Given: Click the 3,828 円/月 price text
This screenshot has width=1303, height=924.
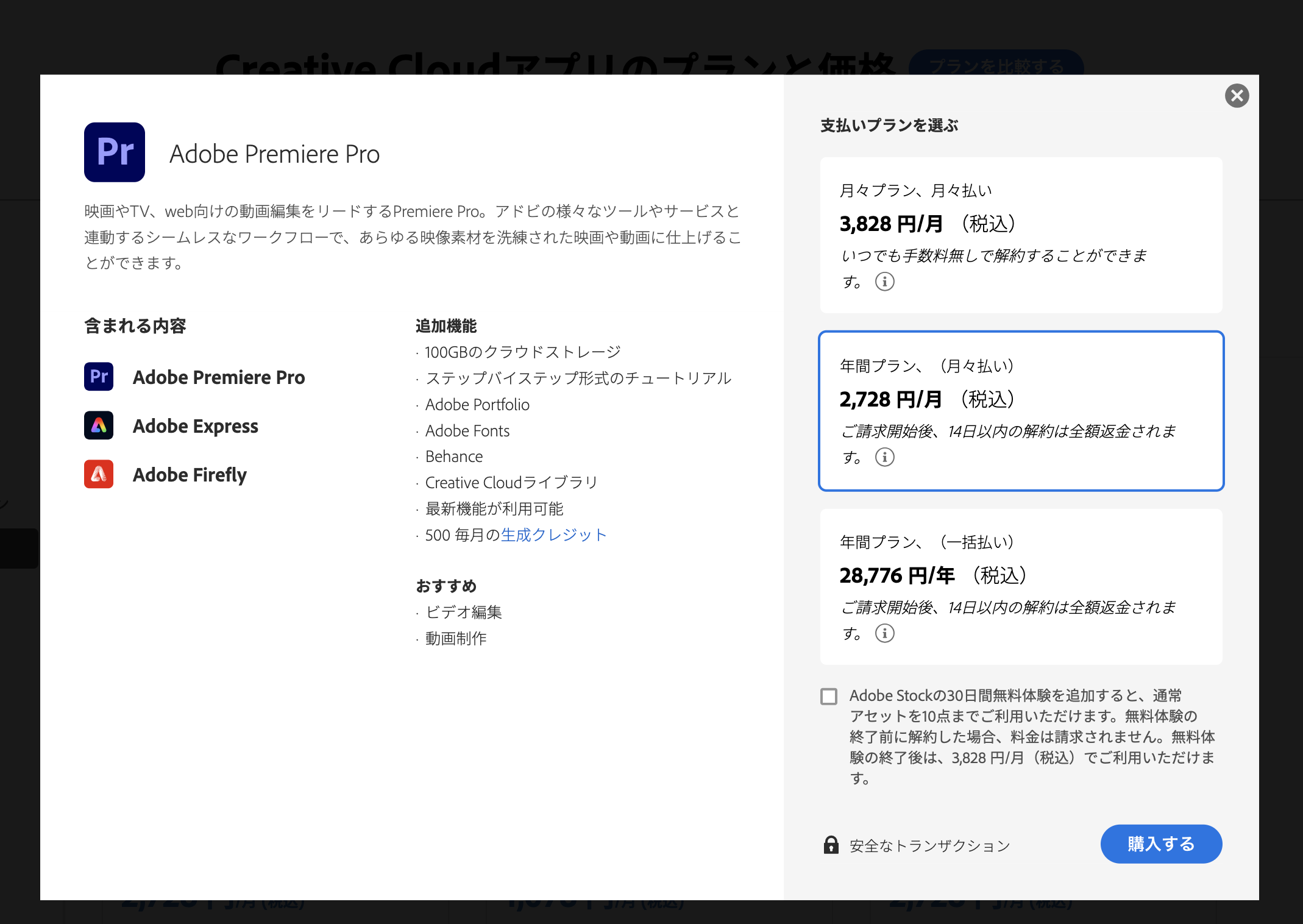Looking at the screenshot, I should click(x=891, y=224).
